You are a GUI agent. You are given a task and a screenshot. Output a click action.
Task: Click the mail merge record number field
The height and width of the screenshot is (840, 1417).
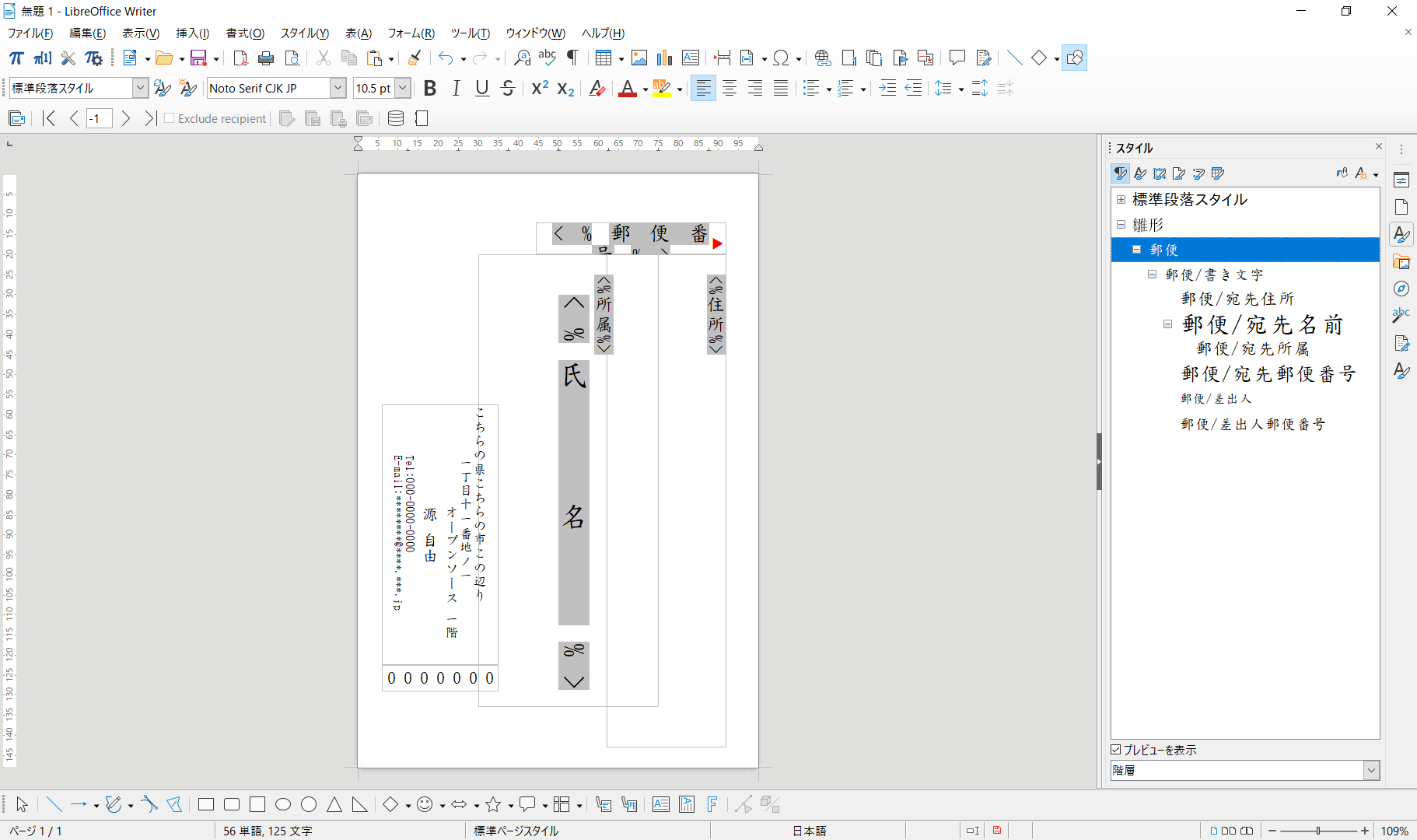pos(99,118)
